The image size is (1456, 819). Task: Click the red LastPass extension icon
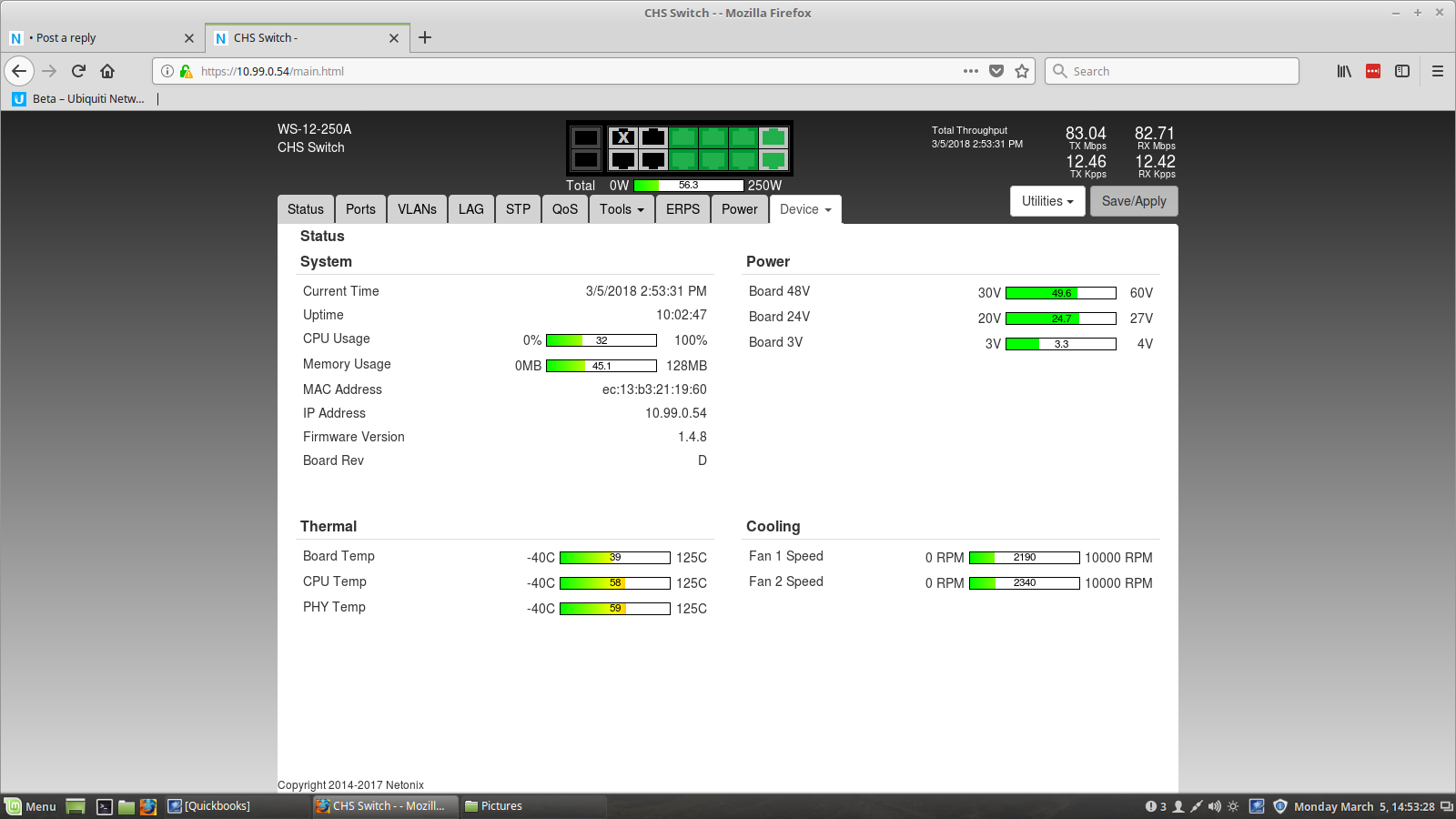tap(1373, 71)
